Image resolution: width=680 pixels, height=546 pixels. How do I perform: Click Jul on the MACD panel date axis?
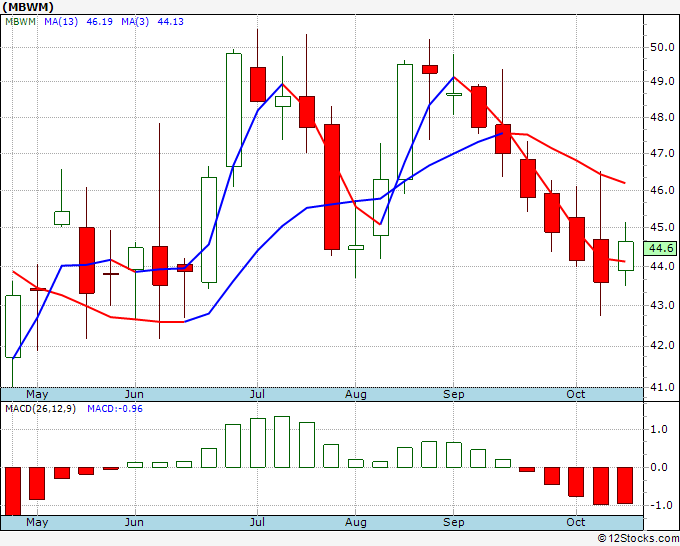click(257, 522)
